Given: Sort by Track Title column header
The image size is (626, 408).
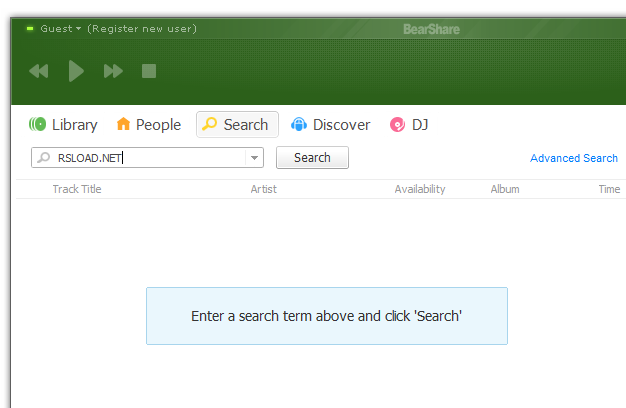Looking at the screenshot, I should pyautogui.click(x=77, y=189).
